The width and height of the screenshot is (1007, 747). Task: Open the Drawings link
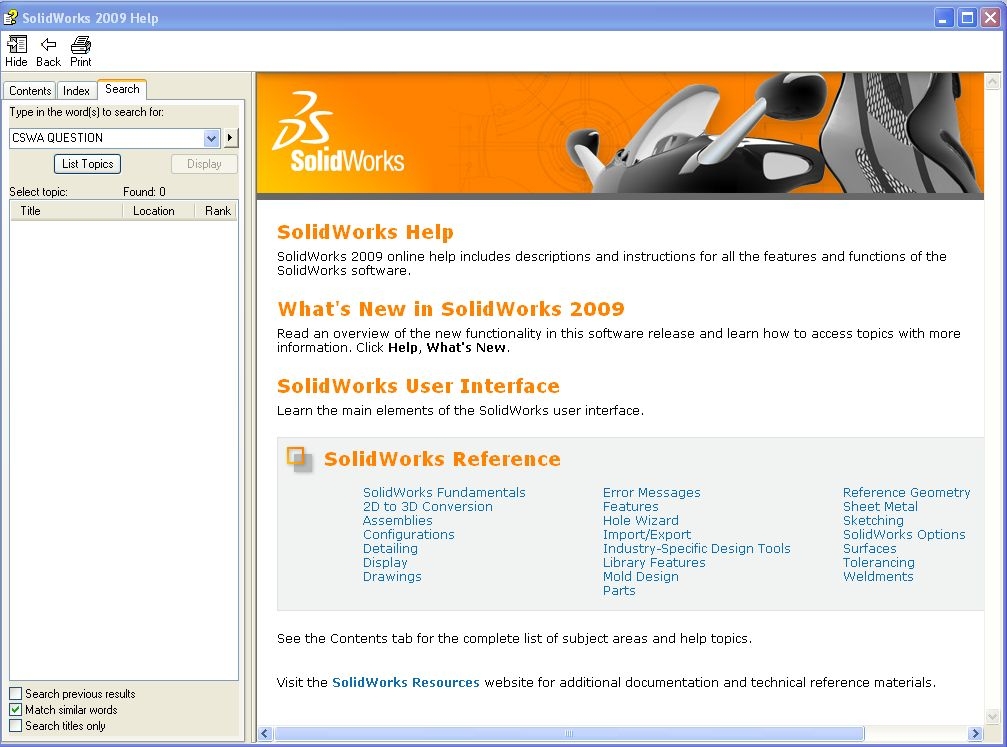(x=392, y=577)
